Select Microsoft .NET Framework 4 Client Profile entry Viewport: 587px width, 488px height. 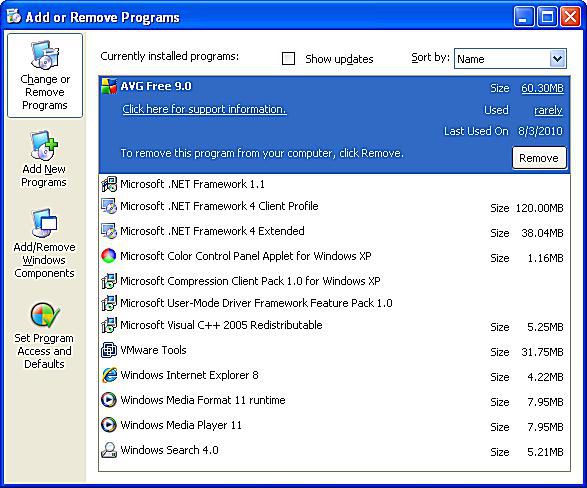tap(334, 207)
